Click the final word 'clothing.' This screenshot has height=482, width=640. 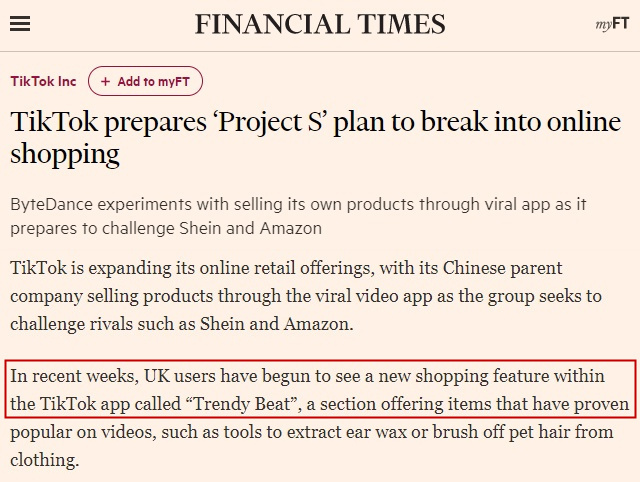[44, 460]
